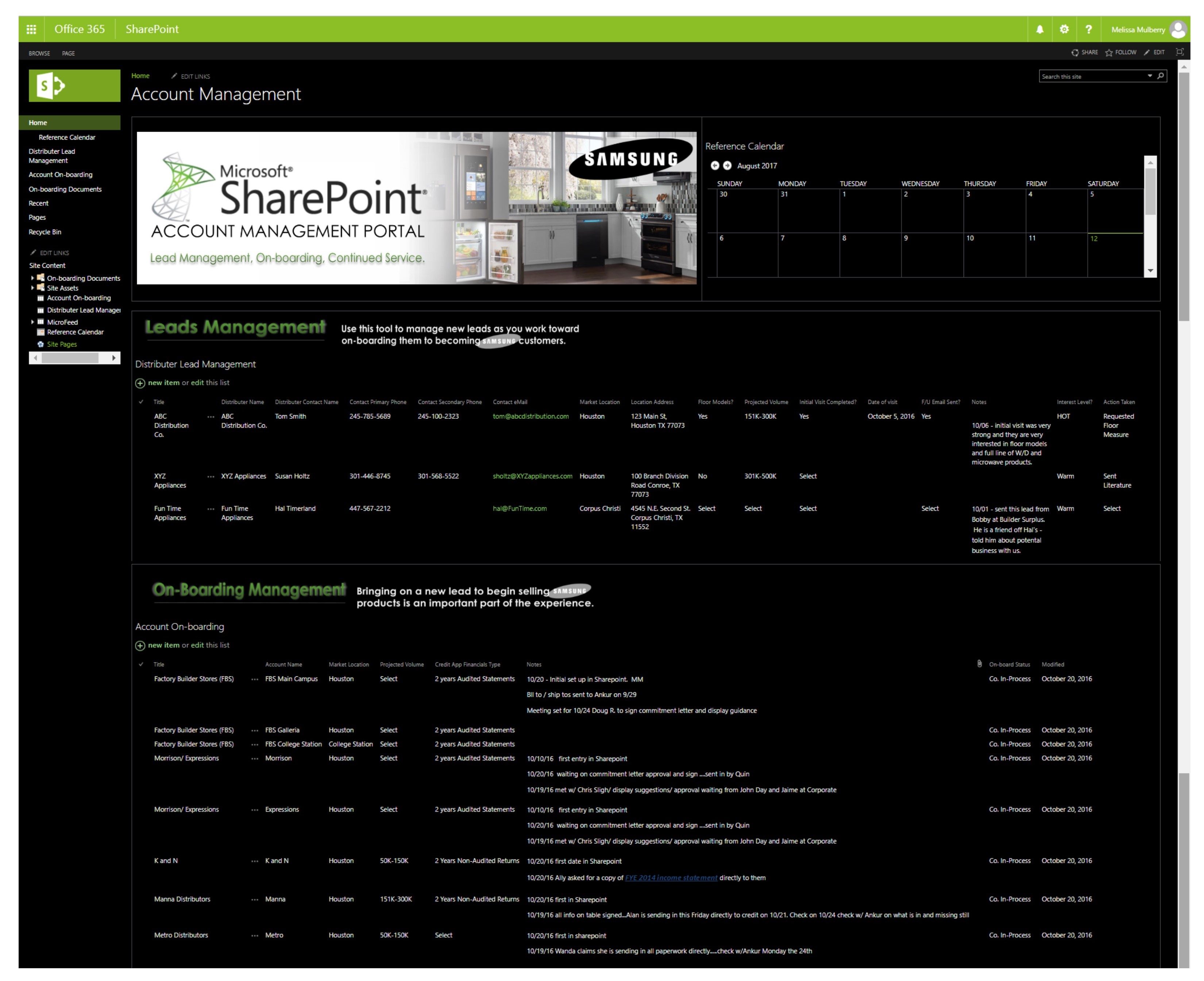The height and width of the screenshot is (981, 1204).
Task: Open Distributer Lead Management in left navigation
Action: coord(51,156)
